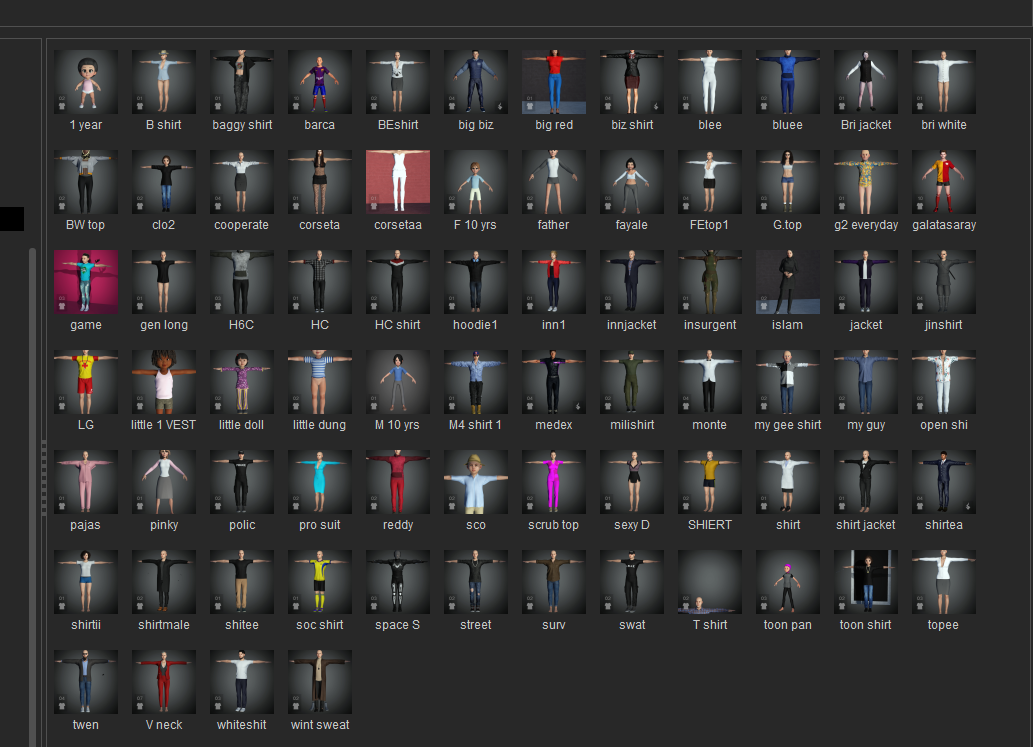Viewport: 1033px width, 747px height.
Task: Select the '1 year' character thumbnail
Action: point(86,82)
